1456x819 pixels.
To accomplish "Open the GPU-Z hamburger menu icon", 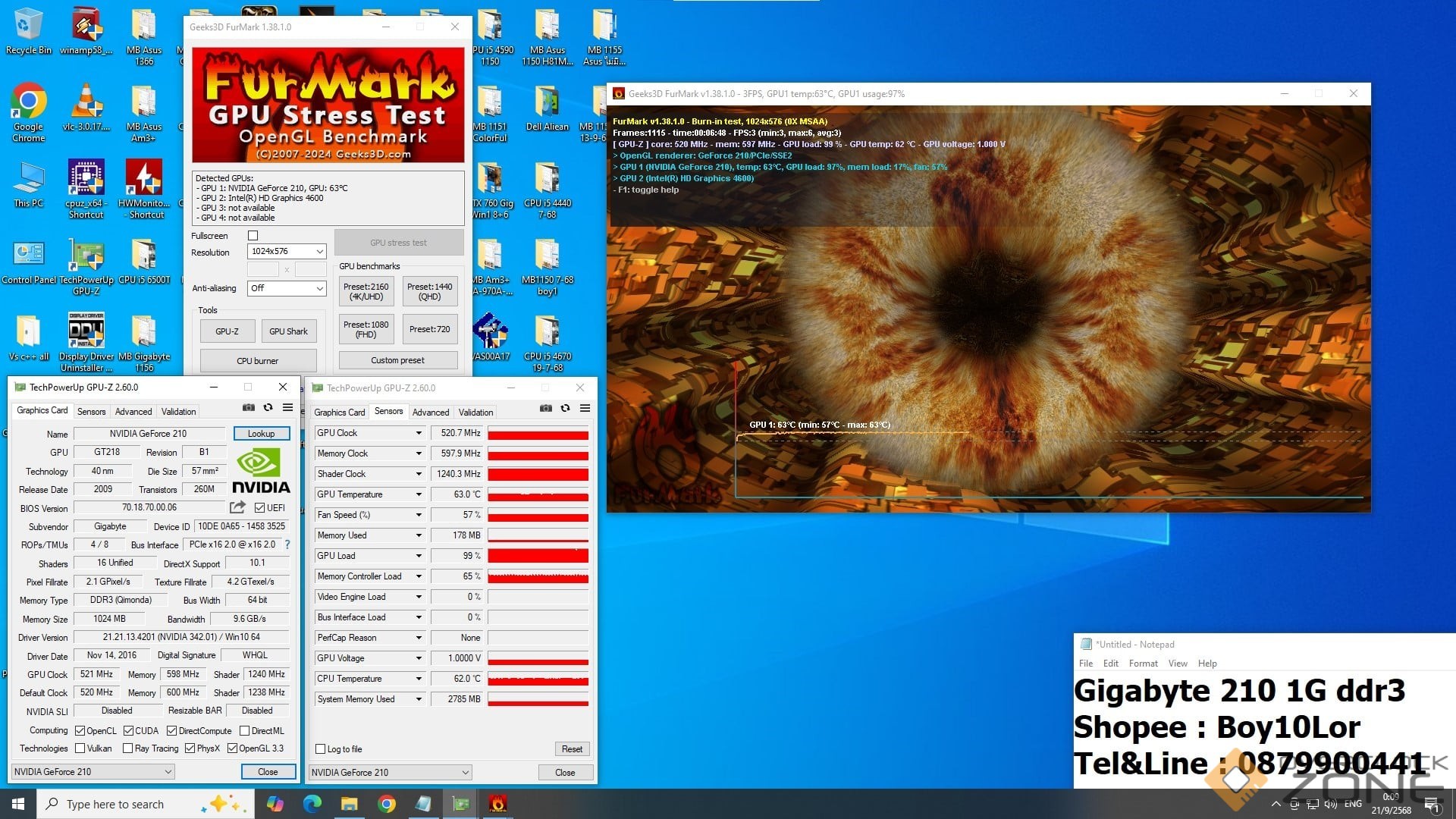I will (287, 407).
